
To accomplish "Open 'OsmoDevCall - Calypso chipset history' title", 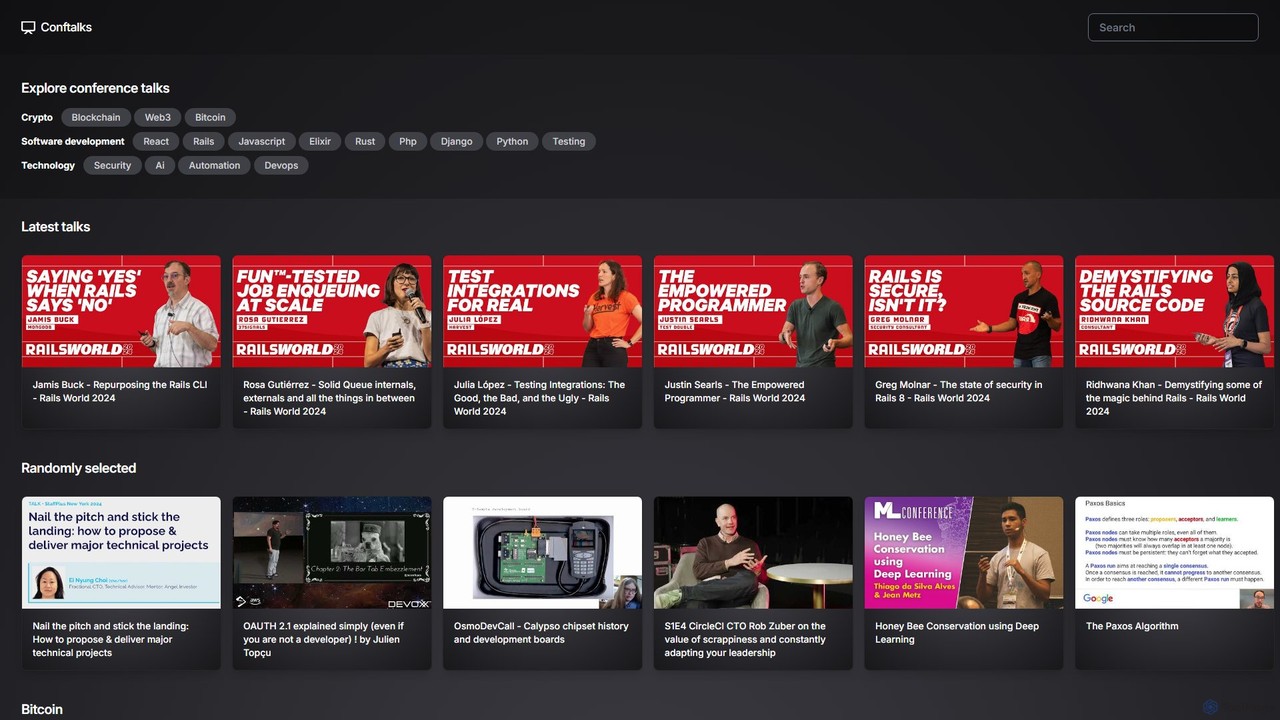I will tap(541, 633).
